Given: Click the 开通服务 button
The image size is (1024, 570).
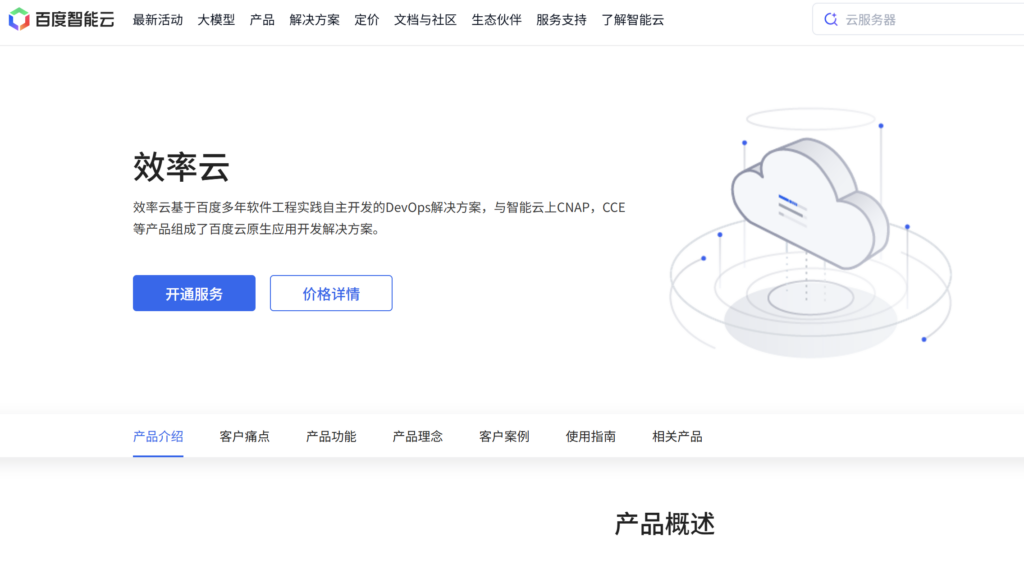Looking at the screenshot, I should tap(194, 293).
